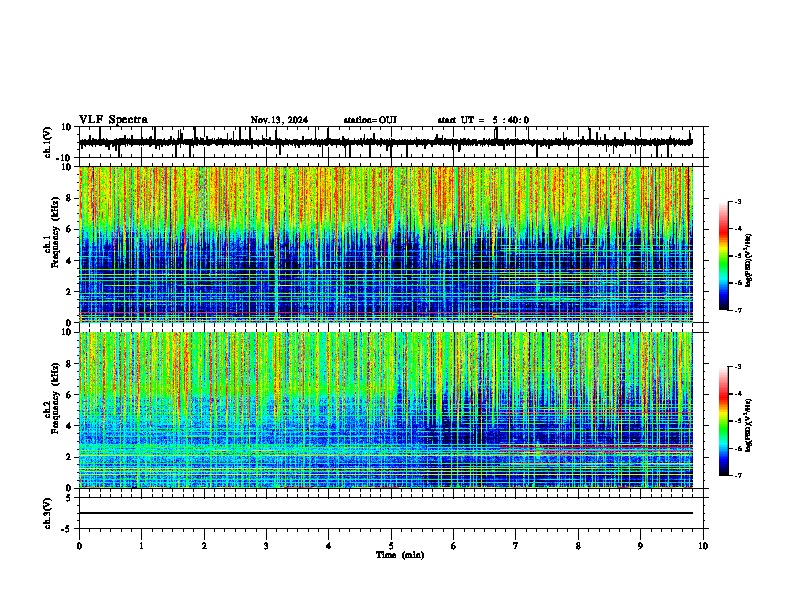Click the "-4" tick on the ch.2 colorbar
792x612 pixels.
point(738,394)
